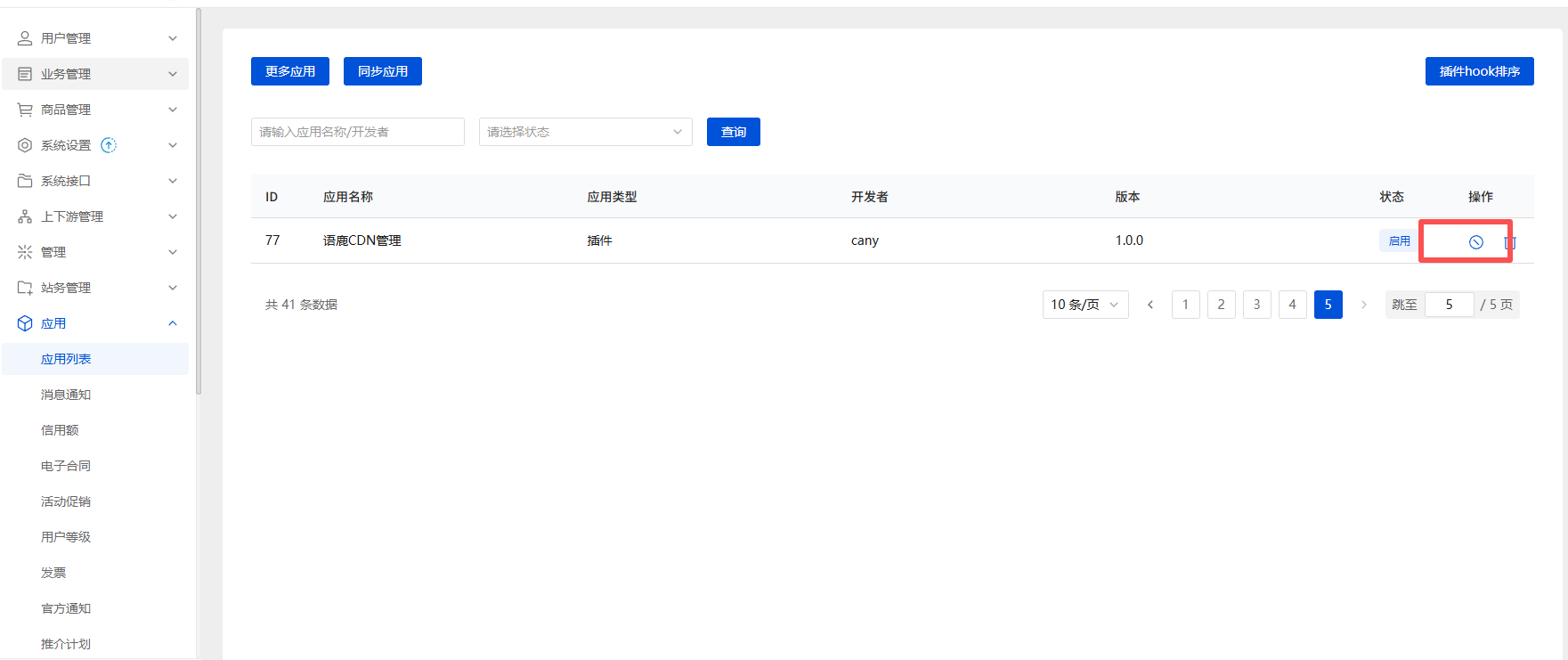Screen dimensions: 1568x660
Task: Click the folder icon for 系统接口
Action: (25, 181)
